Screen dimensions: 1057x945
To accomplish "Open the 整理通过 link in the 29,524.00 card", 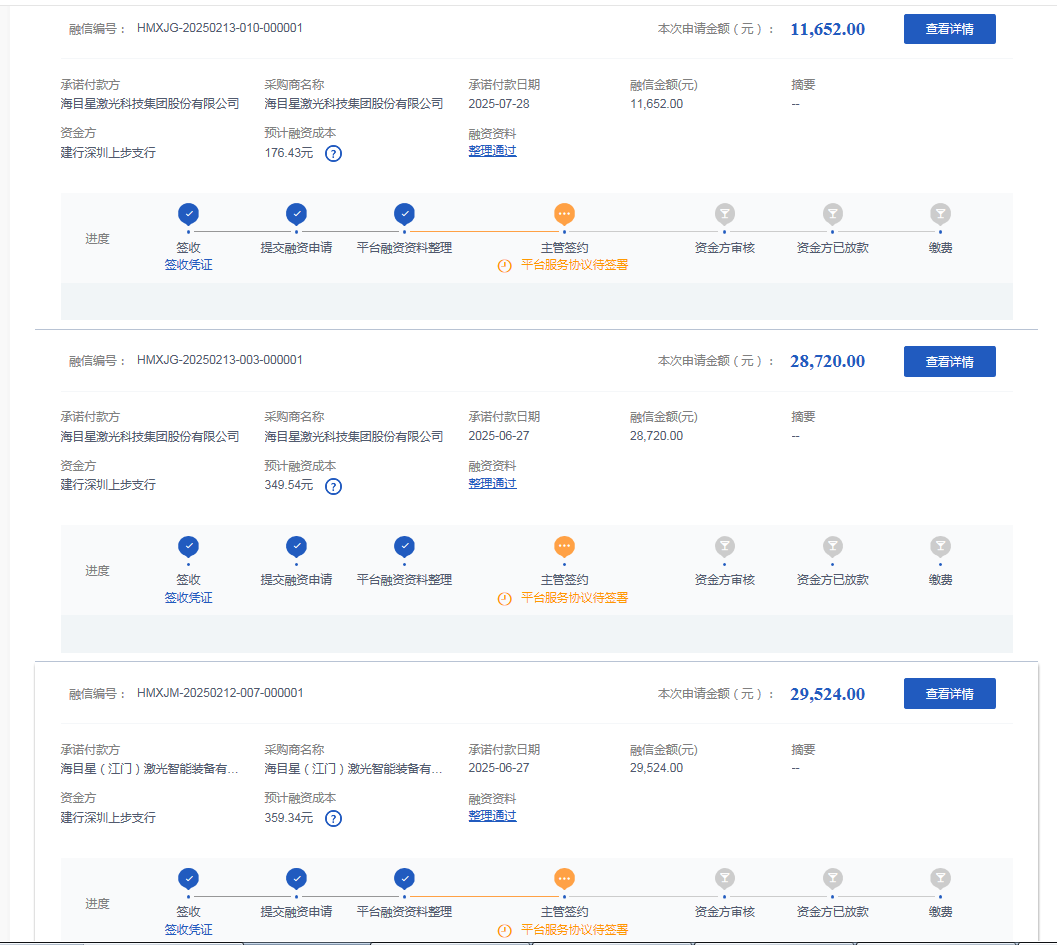I will [x=492, y=816].
